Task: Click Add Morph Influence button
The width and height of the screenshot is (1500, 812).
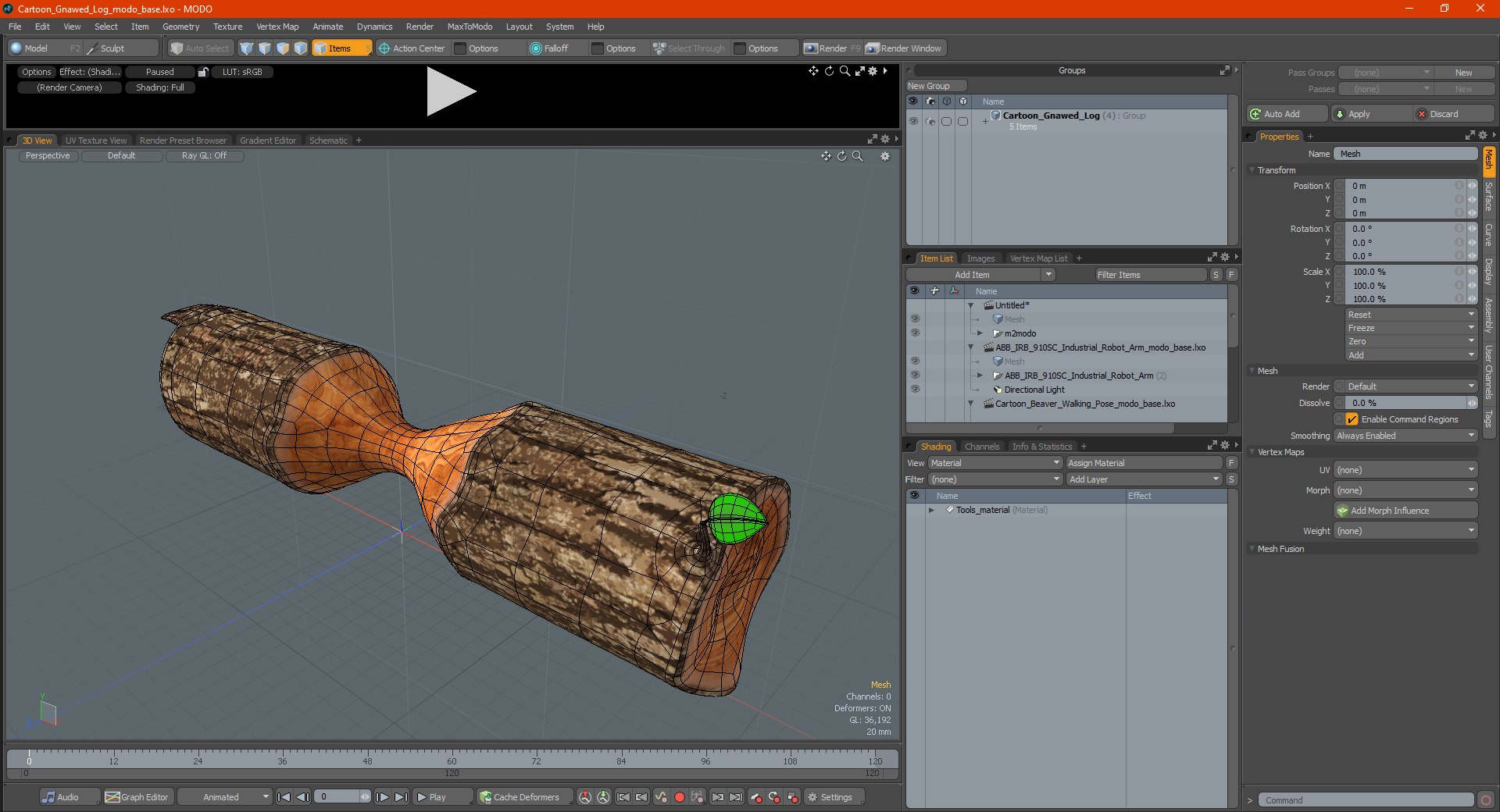Action: click(1406, 511)
